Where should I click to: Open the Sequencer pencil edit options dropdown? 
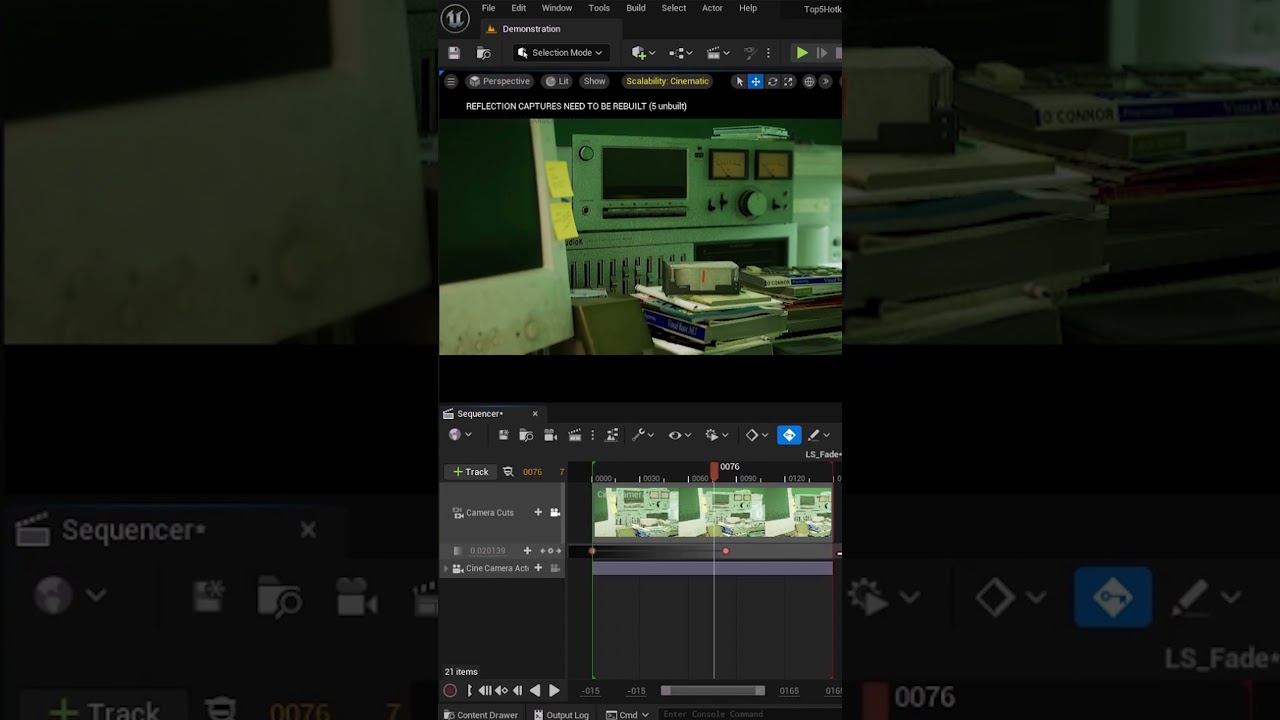(x=819, y=435)
